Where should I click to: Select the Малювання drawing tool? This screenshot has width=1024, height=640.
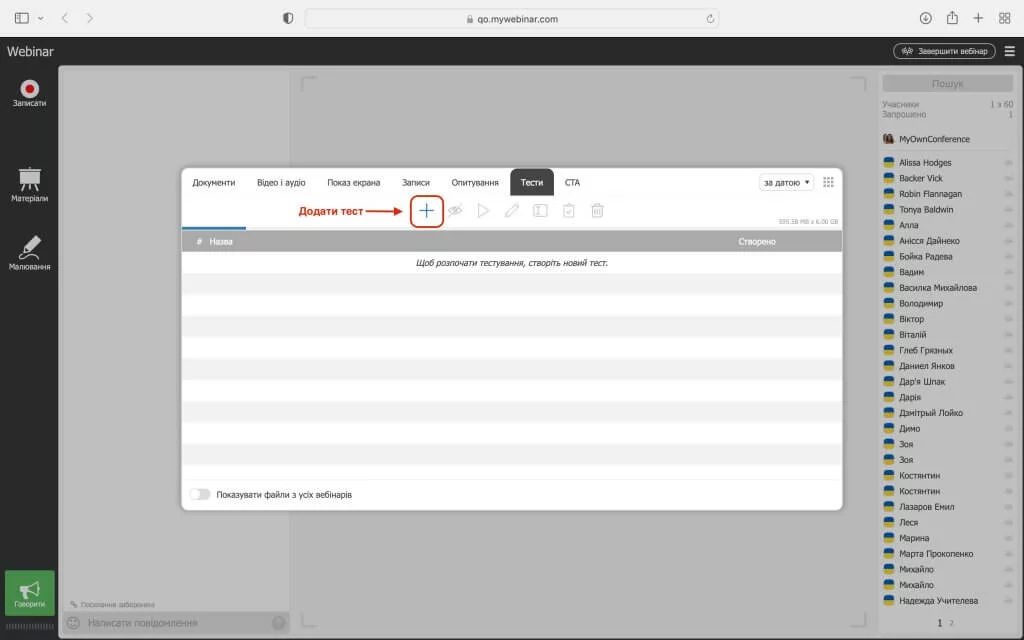coord(30,252)
